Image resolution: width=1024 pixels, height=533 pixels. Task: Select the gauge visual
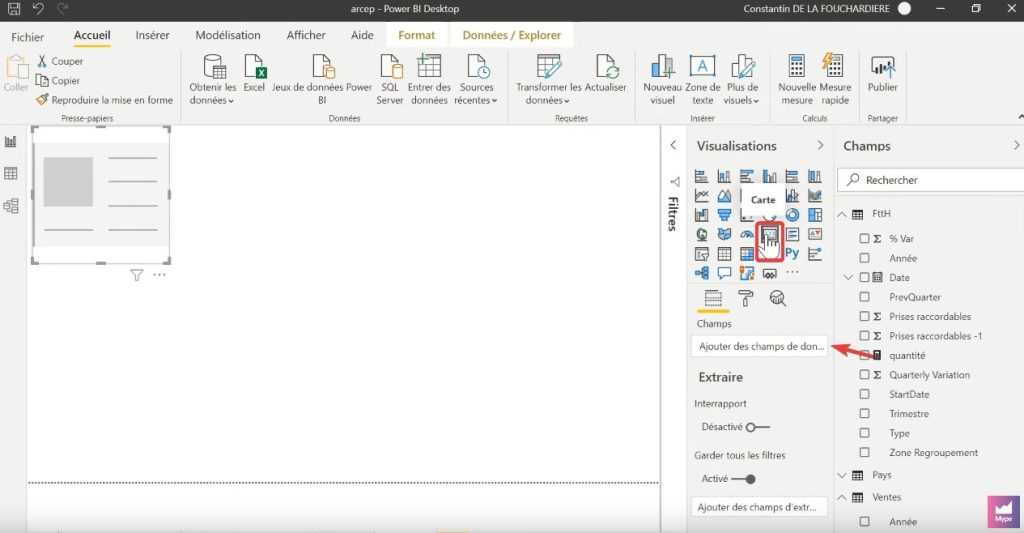coord(746,234)
